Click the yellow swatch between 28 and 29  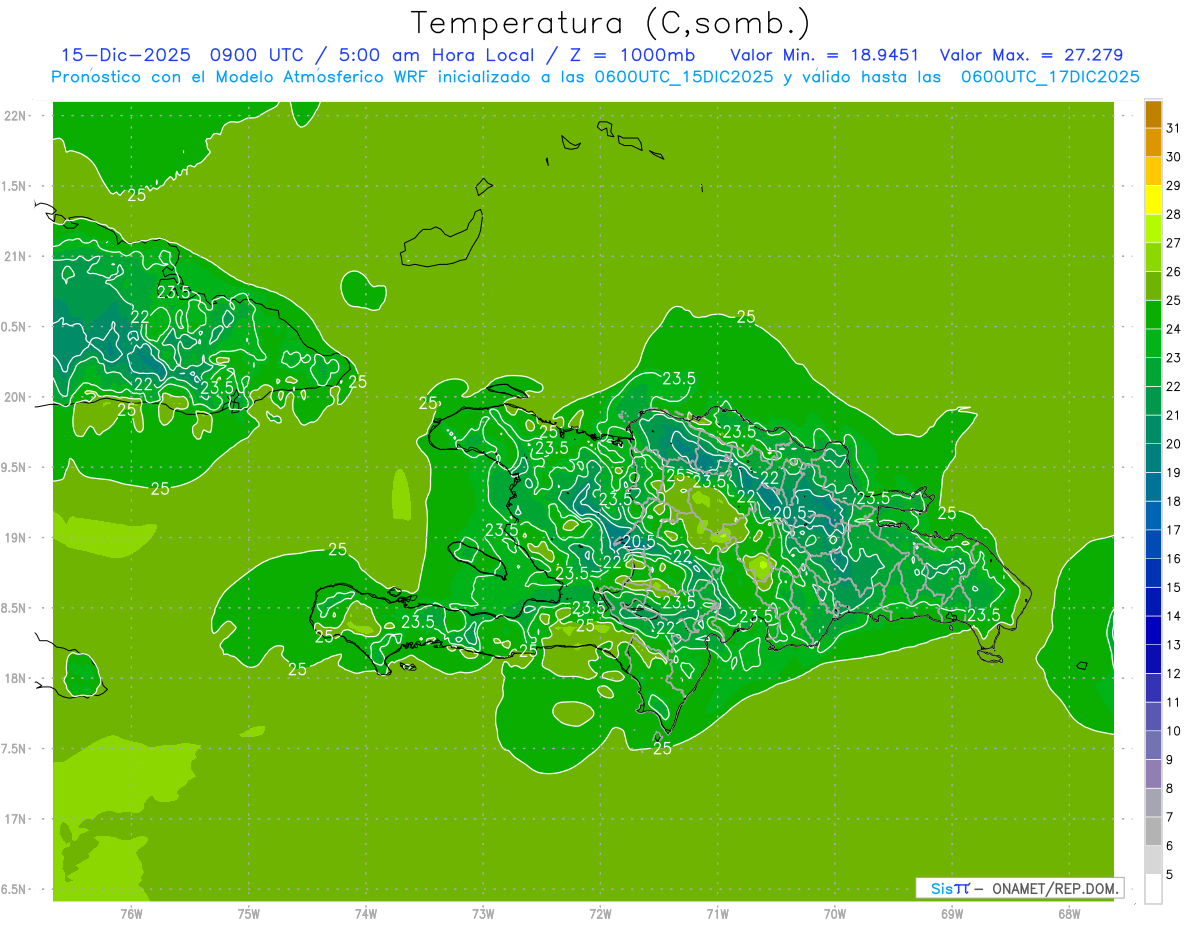coord(1153,201)
